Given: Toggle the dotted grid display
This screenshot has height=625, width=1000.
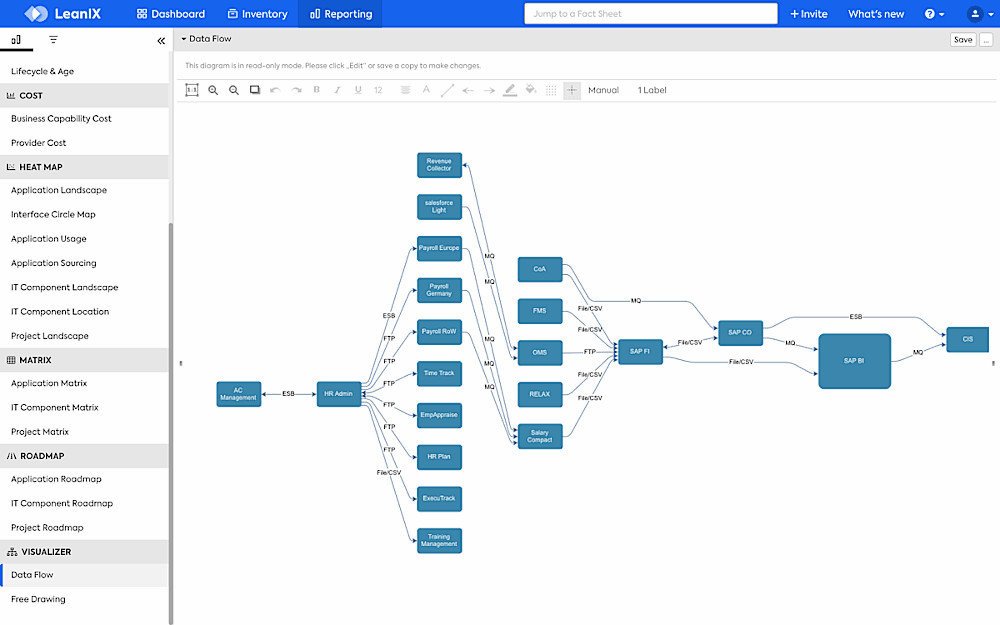Looking at the screenshot, I should pyautogui.click(x=551, y=91).
